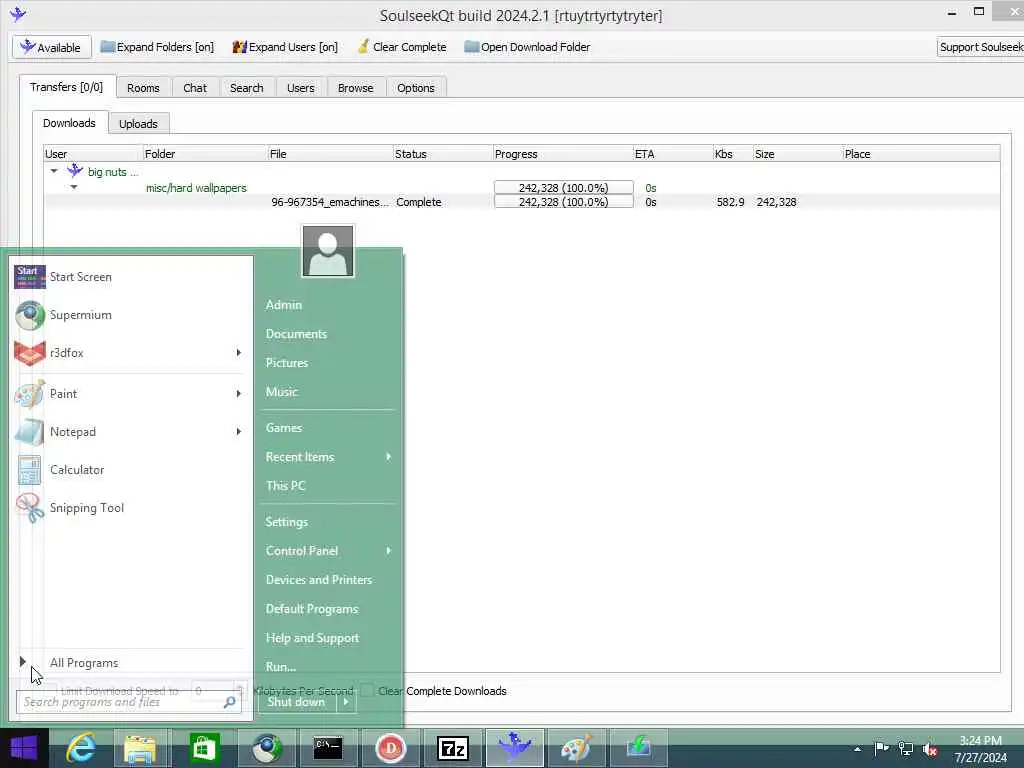Click the folder's 242,328 (100.0%) progress bar

(564, 187)
